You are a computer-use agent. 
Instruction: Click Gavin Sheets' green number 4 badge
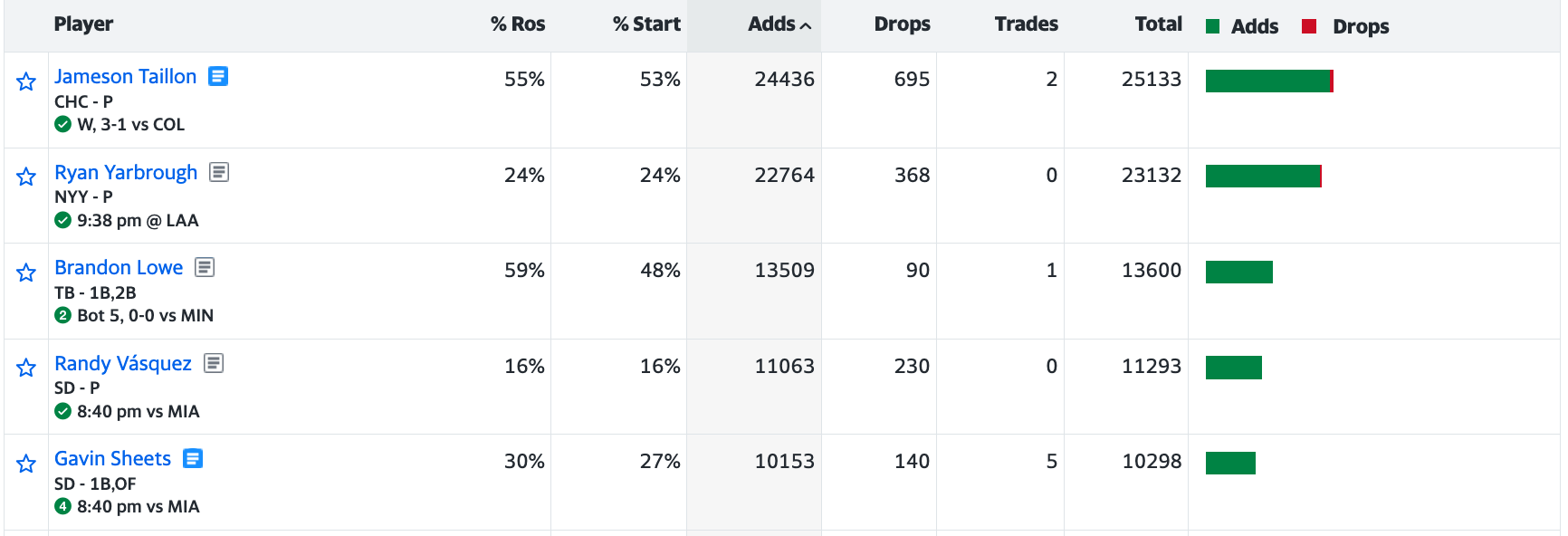62,506
